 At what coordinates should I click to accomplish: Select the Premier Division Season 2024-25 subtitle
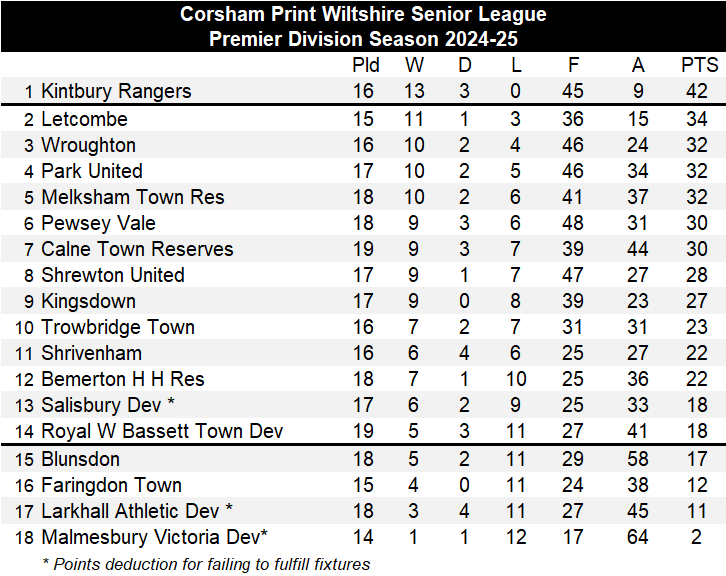click(x=363, y=39)
